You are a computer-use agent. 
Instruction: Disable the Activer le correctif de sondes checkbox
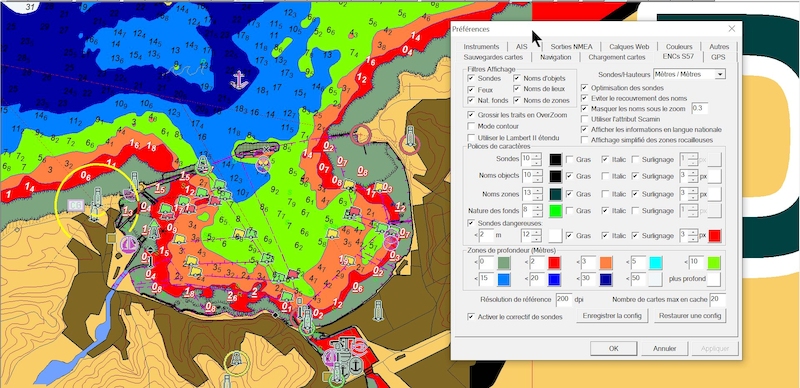(x=471, y=317)
